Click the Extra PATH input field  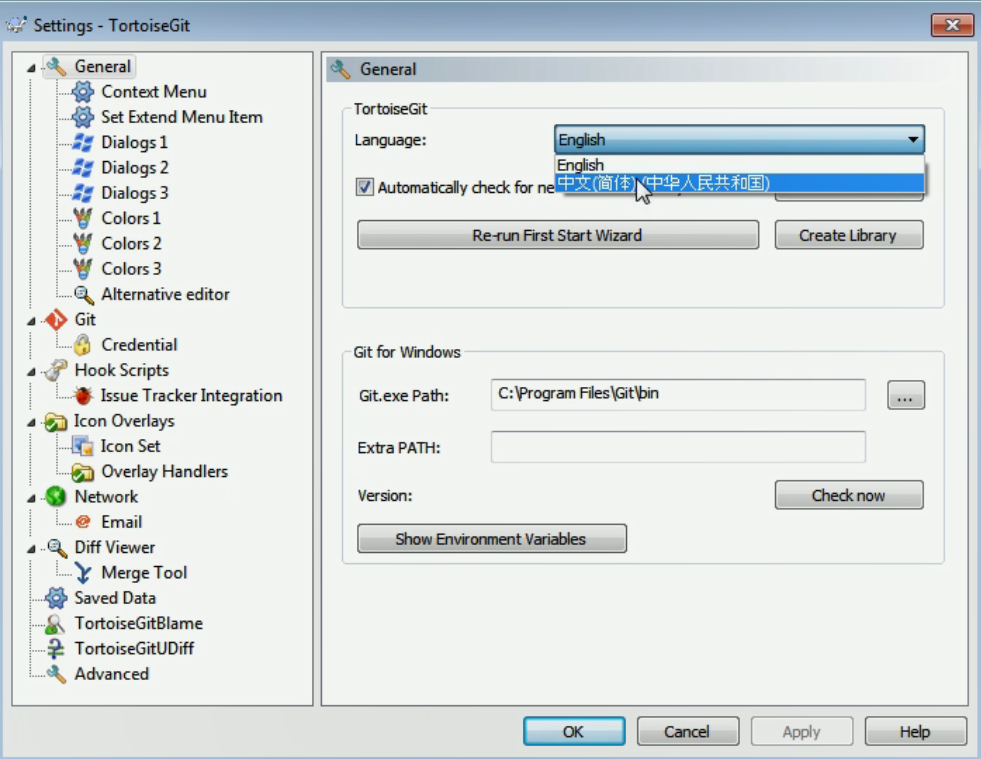click(x=678, y=447)
